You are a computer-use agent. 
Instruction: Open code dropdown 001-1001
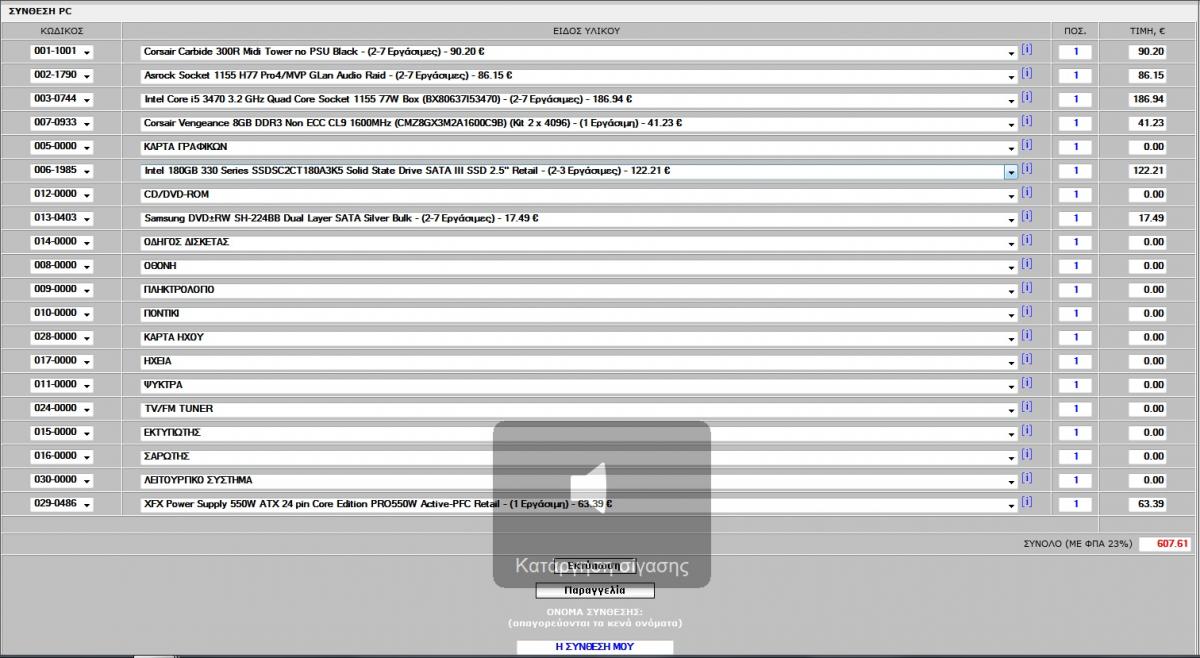pyautogui.click(x=61, y=51)
